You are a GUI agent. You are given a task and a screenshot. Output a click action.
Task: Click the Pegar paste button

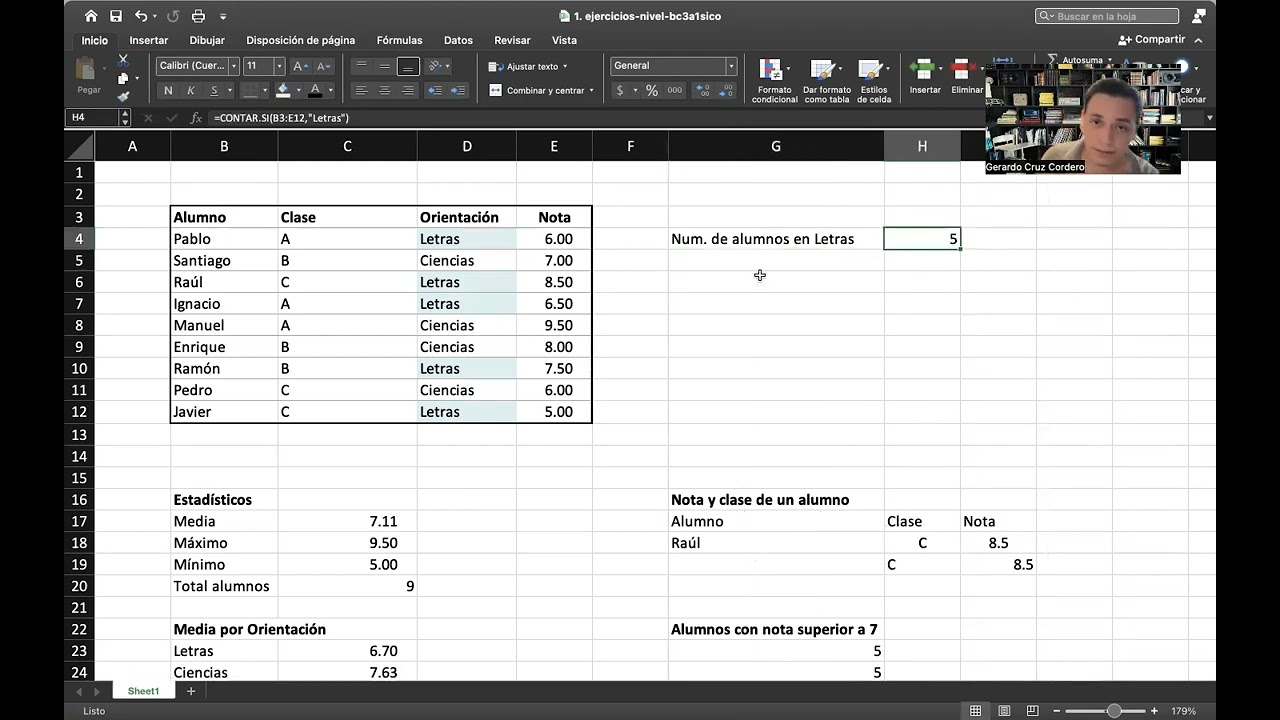[89, 76]
